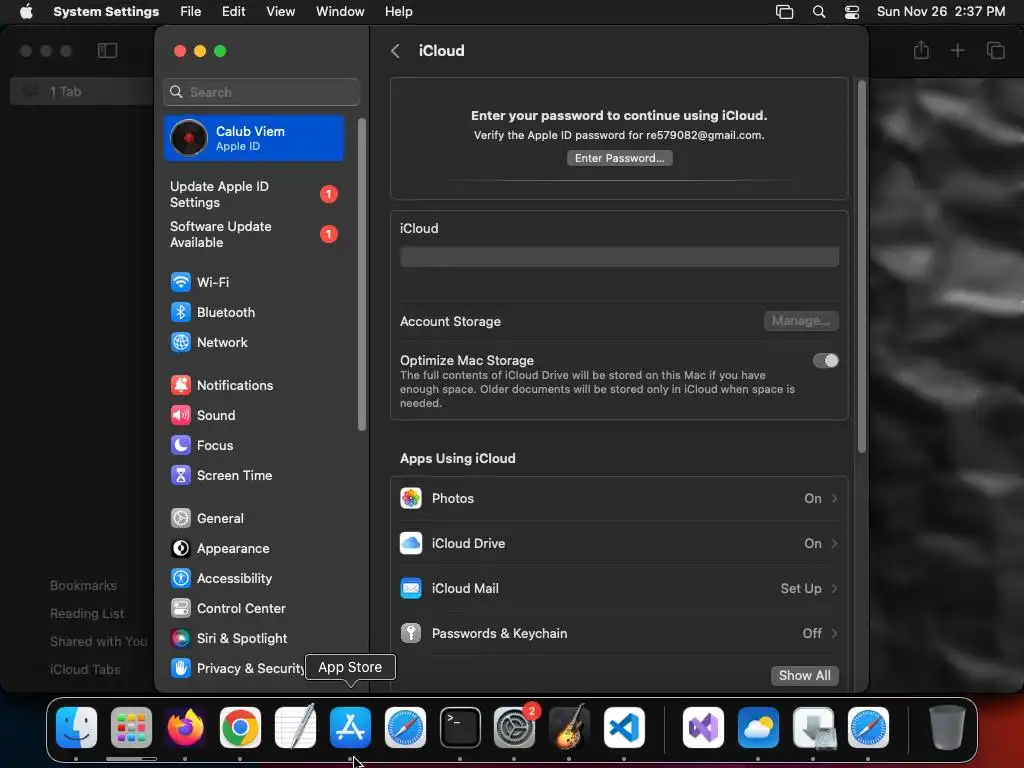Launch Google Chrome from the Dock
Screen dimensions: 1024x768
coord(240,728)
